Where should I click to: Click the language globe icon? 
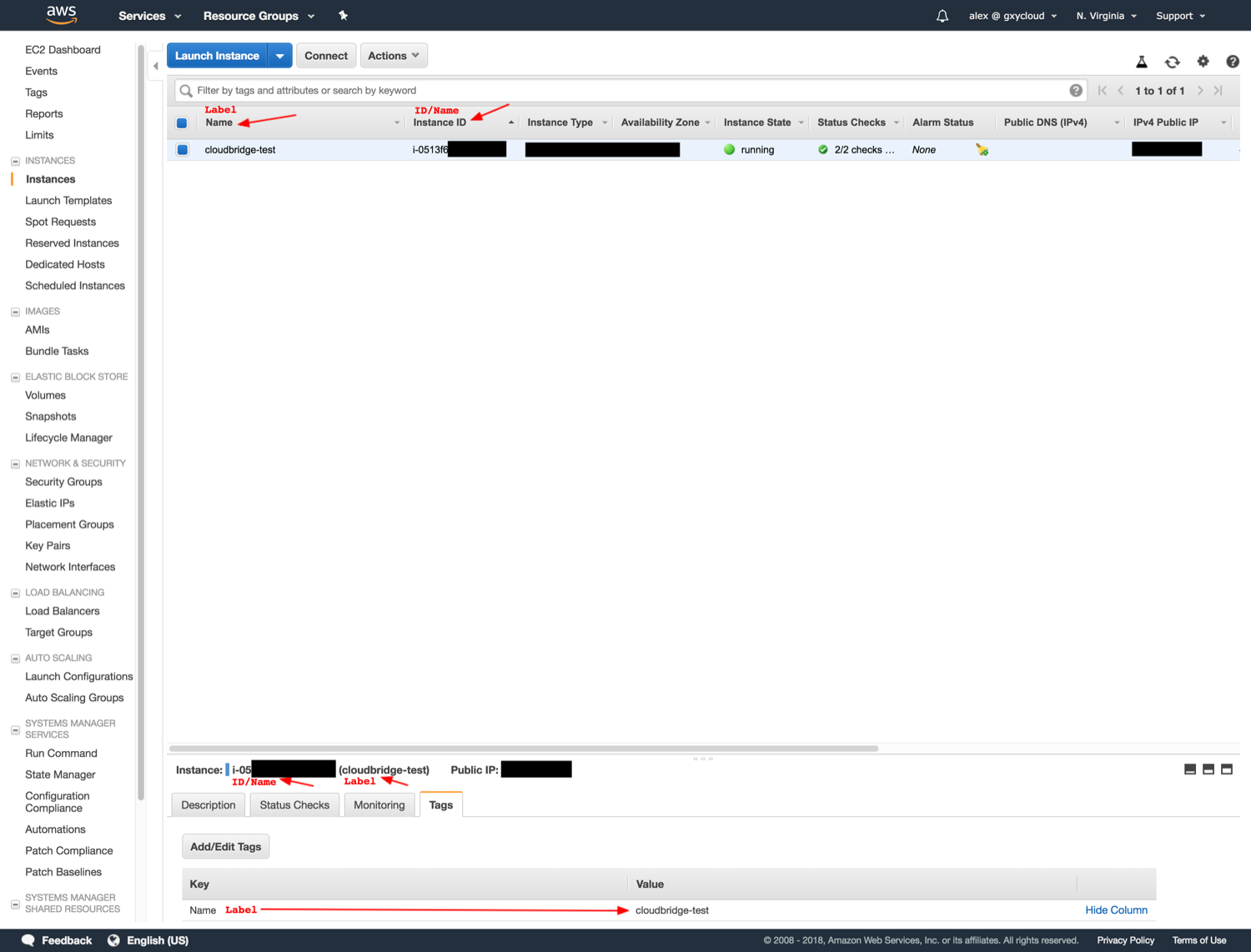pos(113,940)
